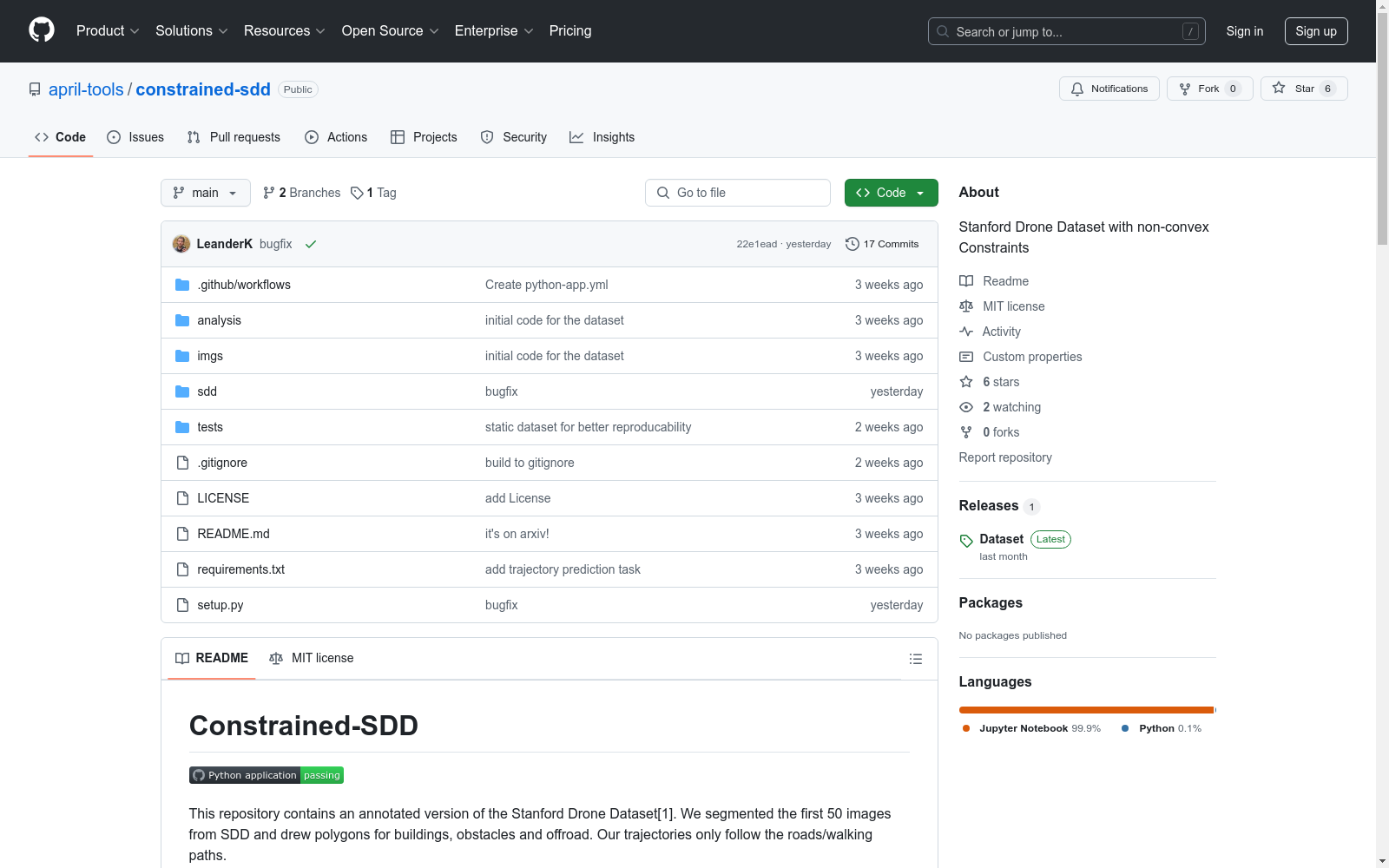
Task: Switch to the Issues tab
Action: pos(135,137)
